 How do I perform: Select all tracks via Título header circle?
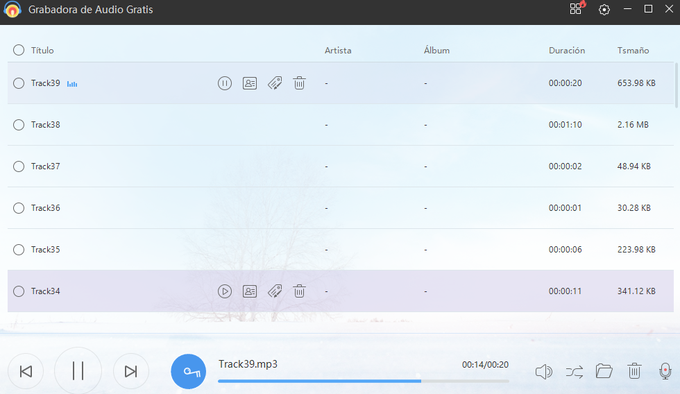[x=19, y=50]
